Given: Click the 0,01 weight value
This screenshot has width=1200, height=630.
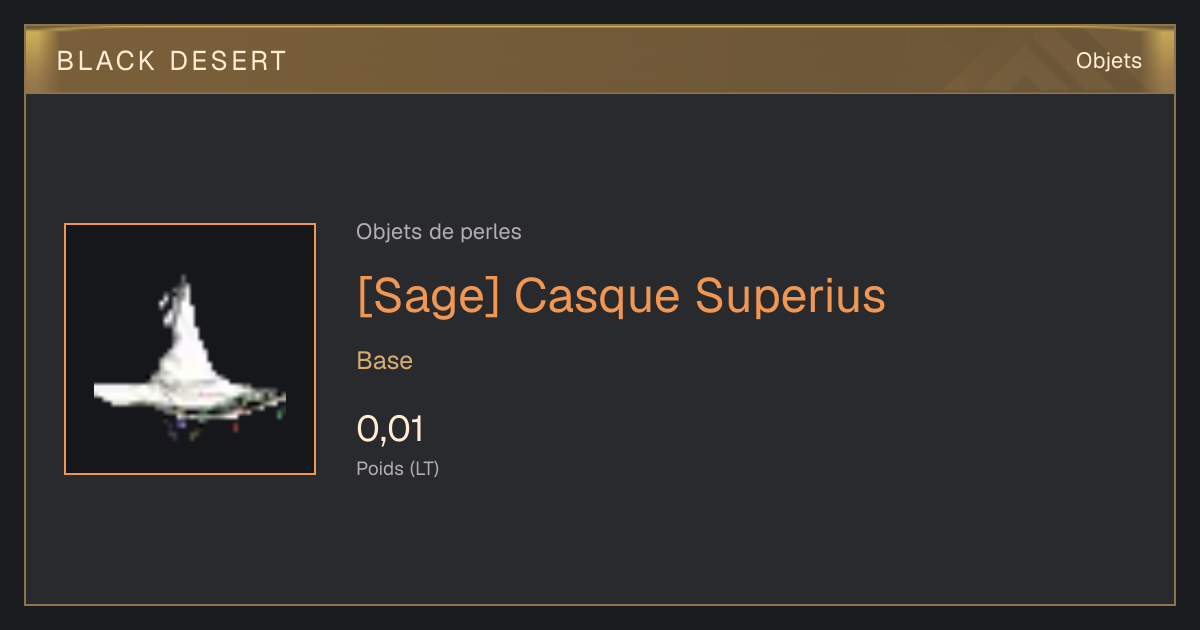Looking at the screenshot, I should click(x=390, y=429).
